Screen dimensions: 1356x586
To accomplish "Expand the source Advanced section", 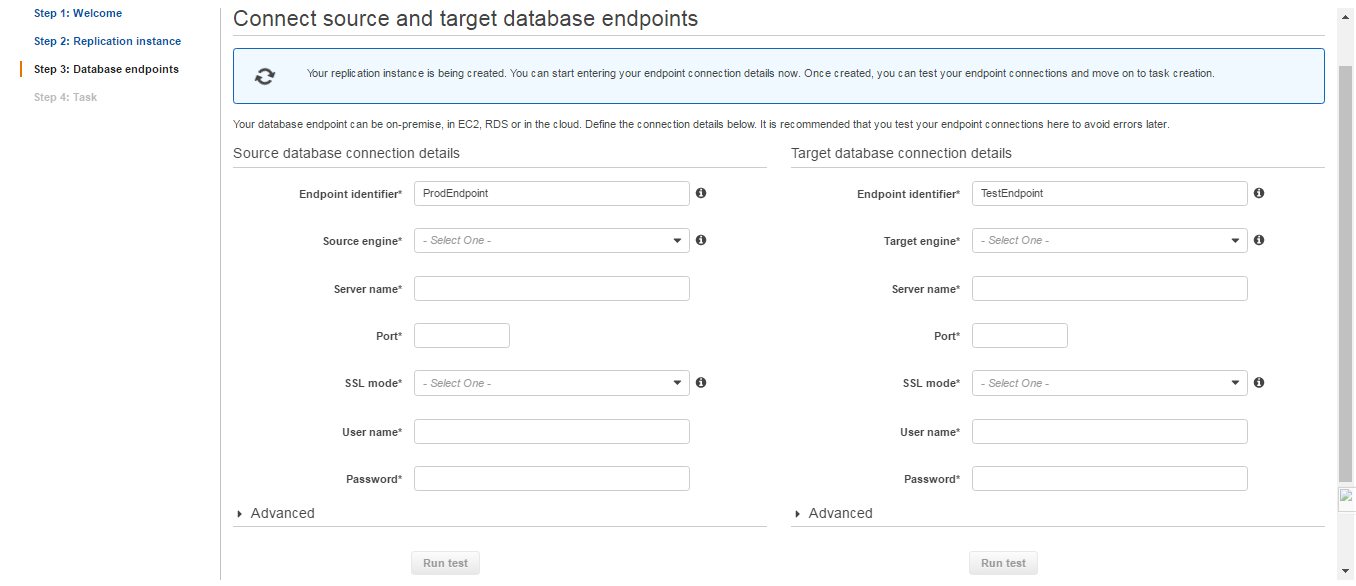I will [x=275, y=513].
